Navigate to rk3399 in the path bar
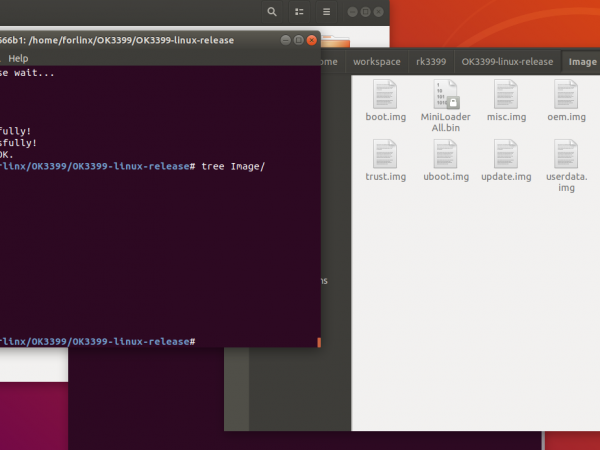600x450 pixels. [x=430, y=62]
